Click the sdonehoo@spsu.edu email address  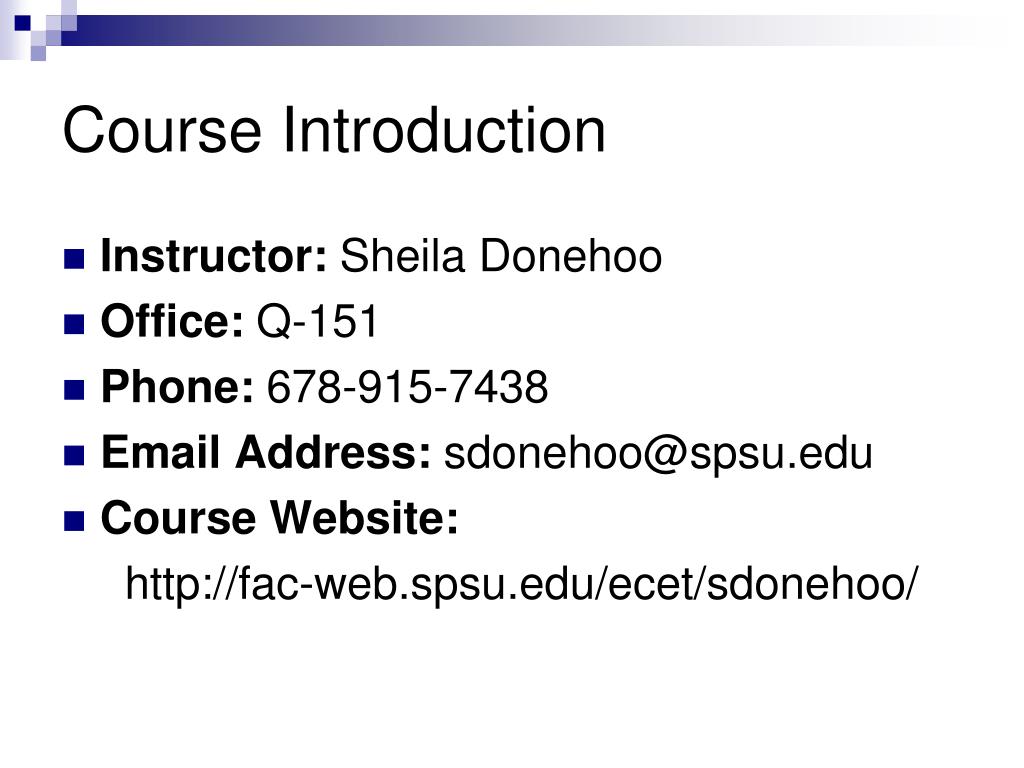click(658, 453)
